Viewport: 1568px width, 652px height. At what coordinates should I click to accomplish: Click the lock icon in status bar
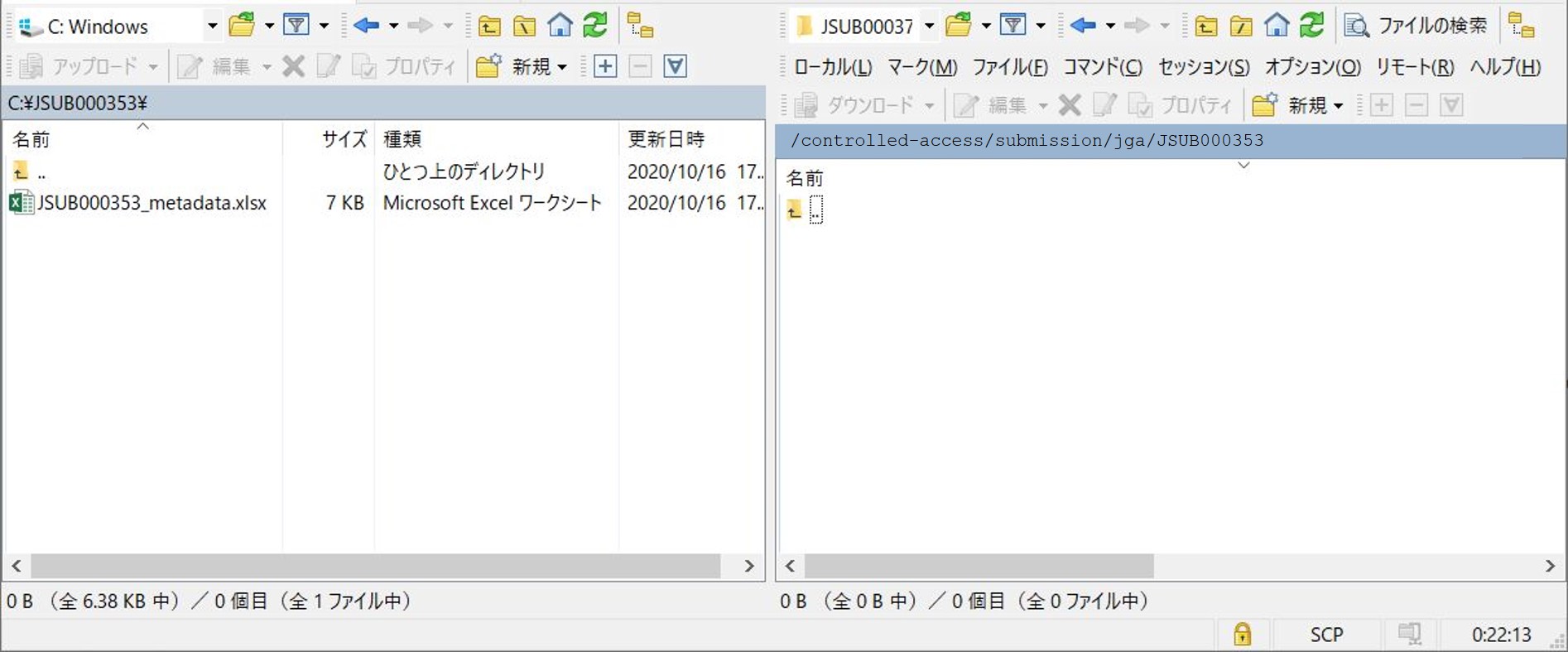tap(1242, 635)
